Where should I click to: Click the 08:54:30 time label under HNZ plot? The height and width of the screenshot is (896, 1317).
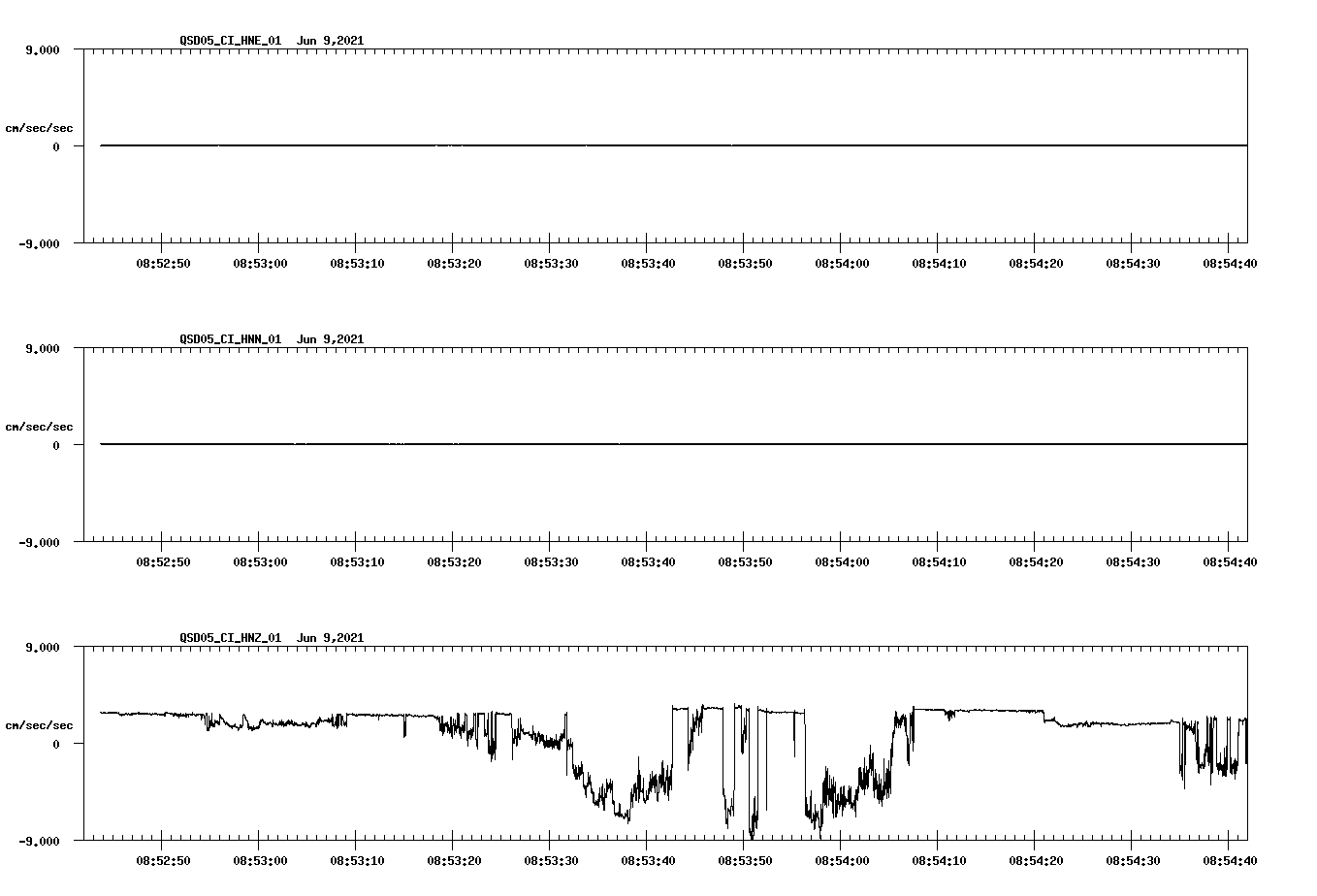[x=1133, y=861]
